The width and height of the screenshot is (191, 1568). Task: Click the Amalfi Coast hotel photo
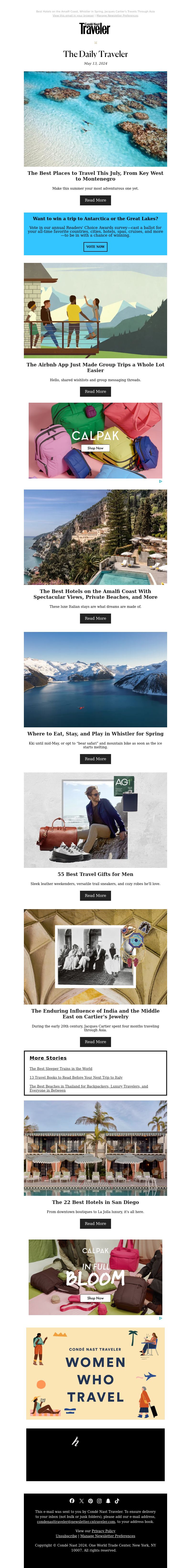click(x=95, y=537)
